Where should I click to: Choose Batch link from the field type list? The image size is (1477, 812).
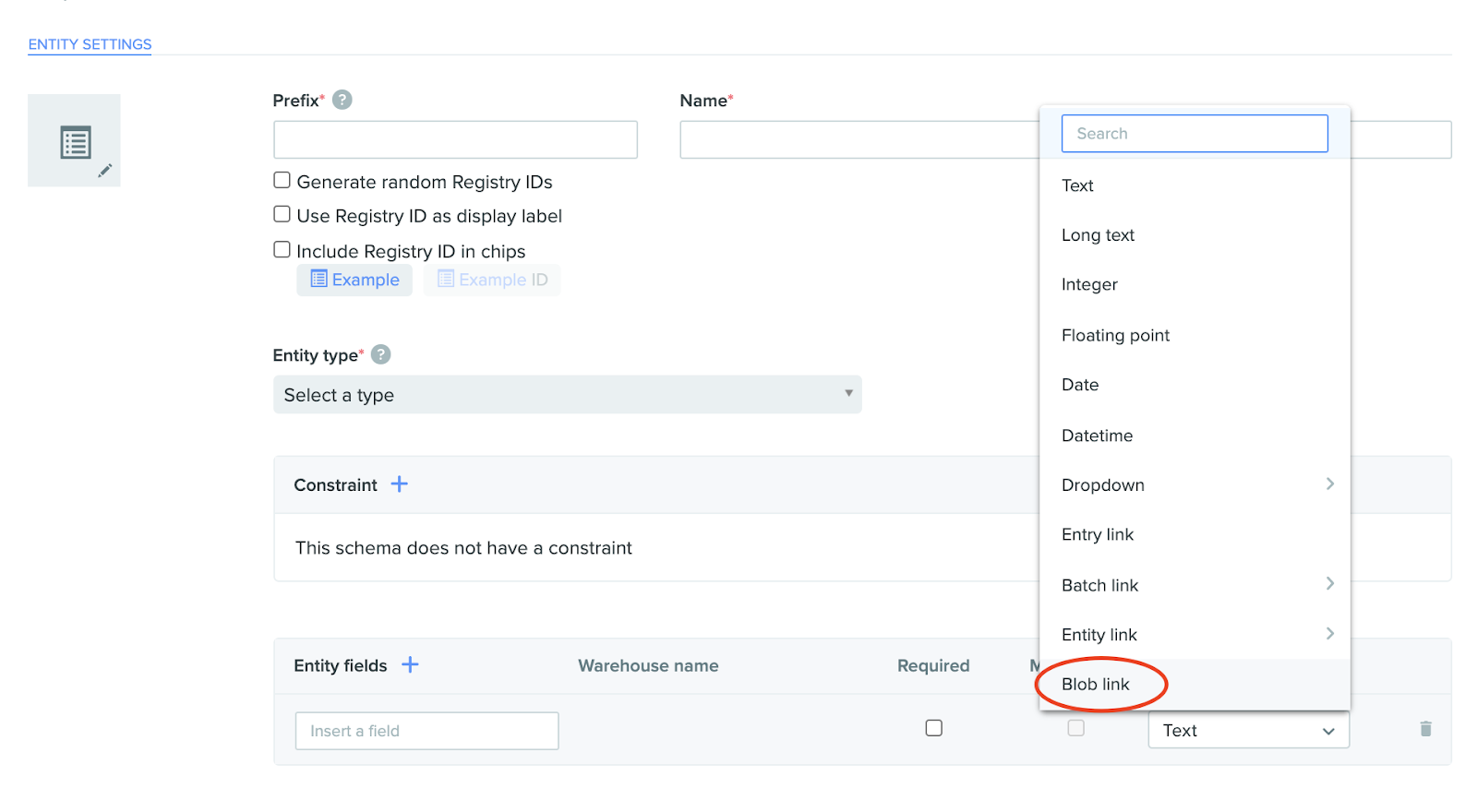pos(1195,585)
